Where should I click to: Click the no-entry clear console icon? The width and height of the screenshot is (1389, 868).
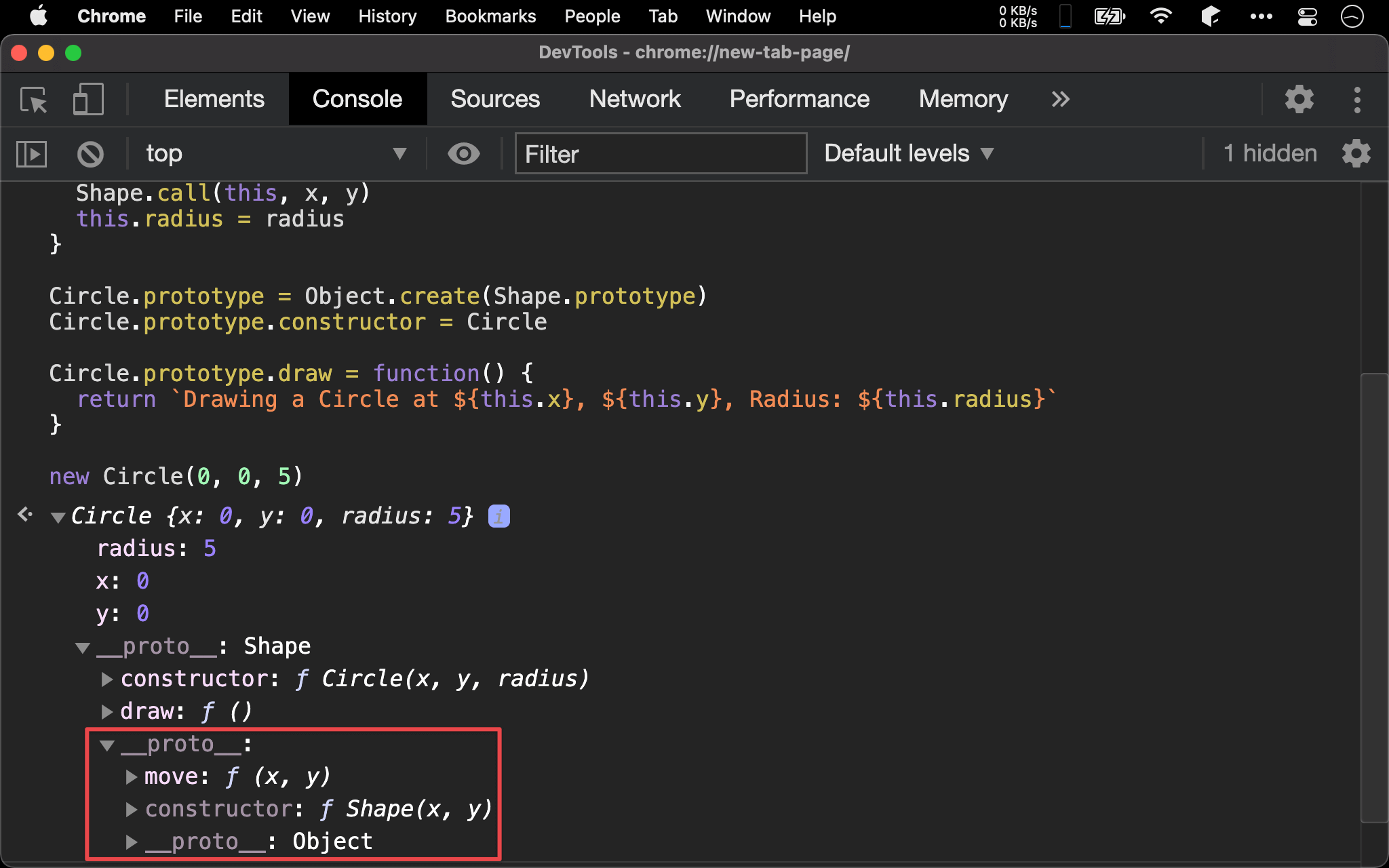point(90,153)
